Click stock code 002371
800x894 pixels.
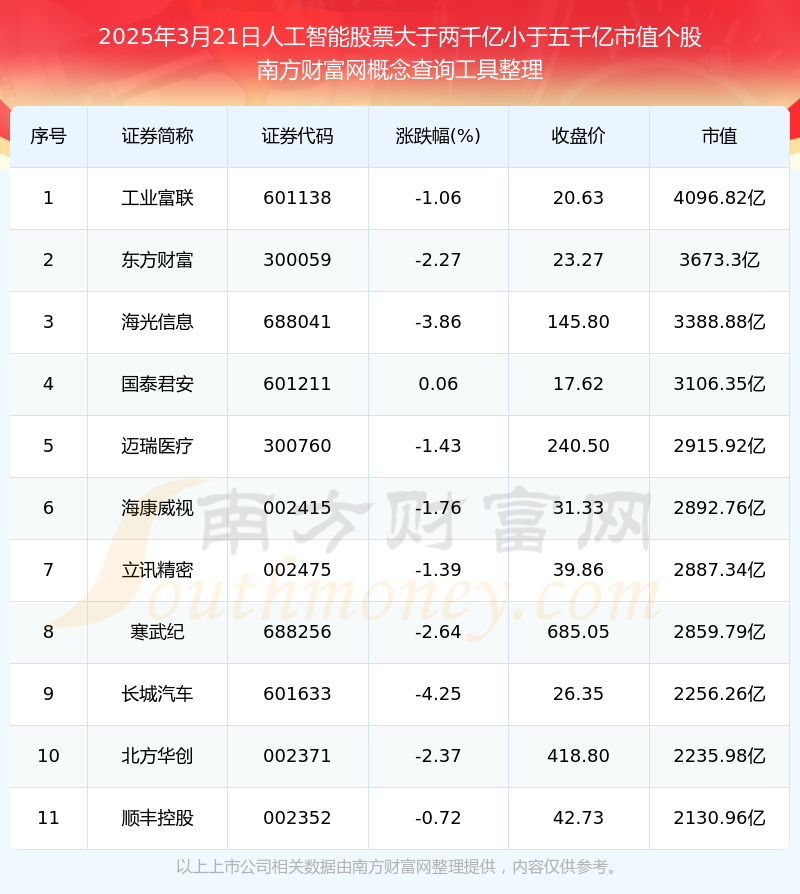pyautogui.click(x=297, y=756)
